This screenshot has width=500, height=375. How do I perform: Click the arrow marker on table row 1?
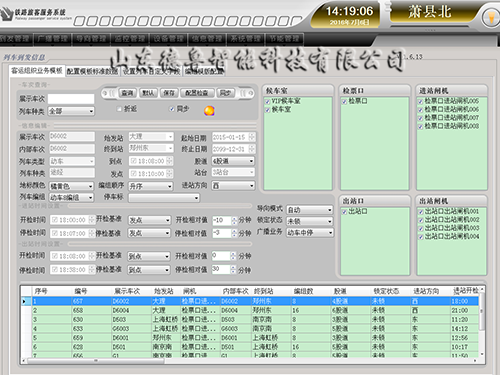tap(24, 301)
